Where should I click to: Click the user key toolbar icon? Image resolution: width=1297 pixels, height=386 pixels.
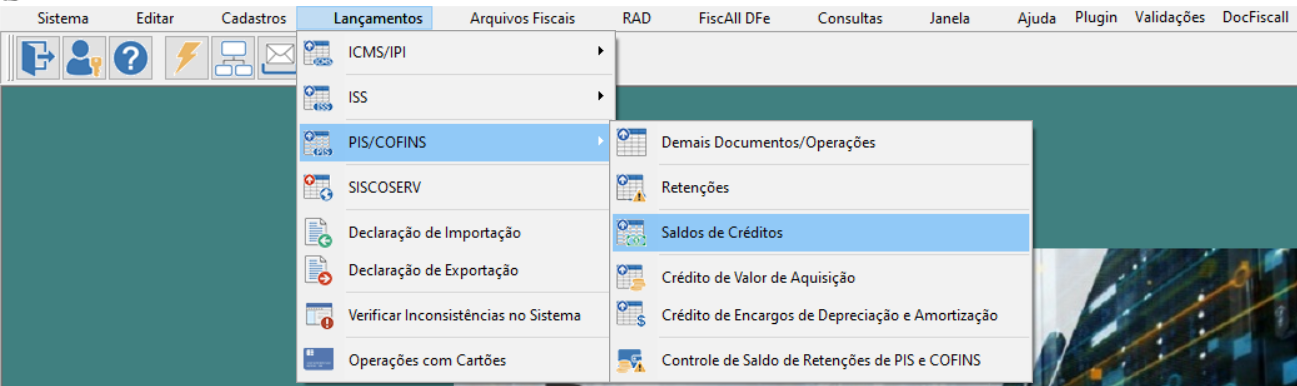84,58
